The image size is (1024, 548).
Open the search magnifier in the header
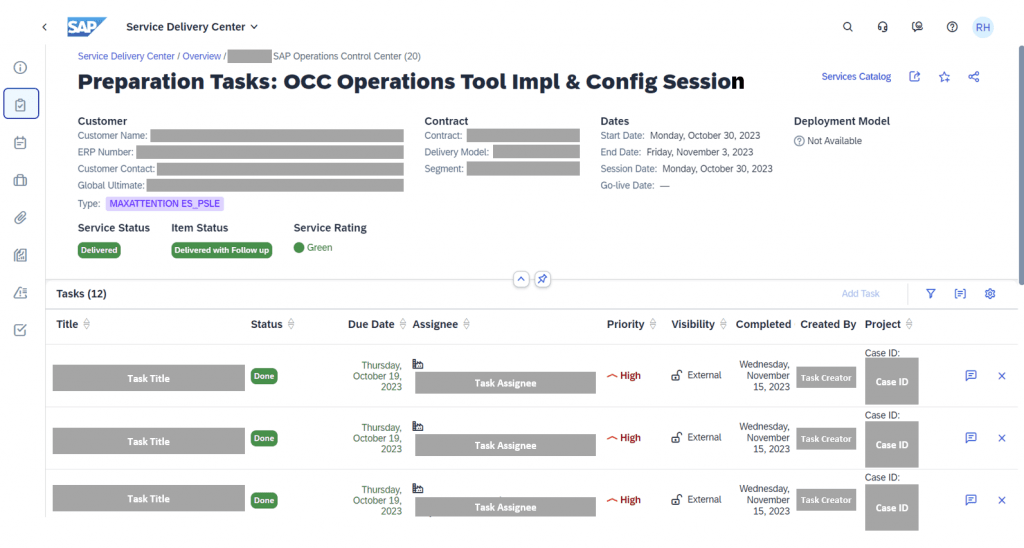[x=847, y=27]
